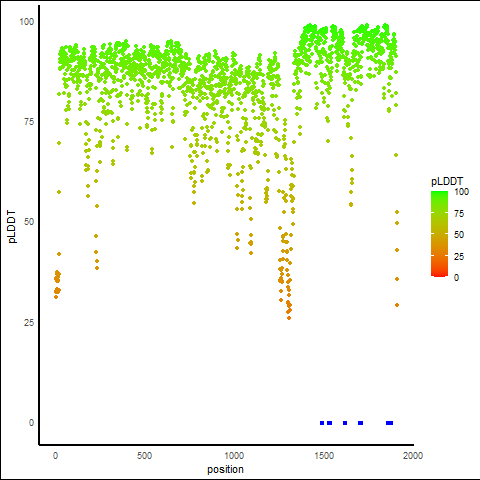Click the pLDDT color gradient legend bar
This screenshot has height=480, width=480.
pos(439,234)
